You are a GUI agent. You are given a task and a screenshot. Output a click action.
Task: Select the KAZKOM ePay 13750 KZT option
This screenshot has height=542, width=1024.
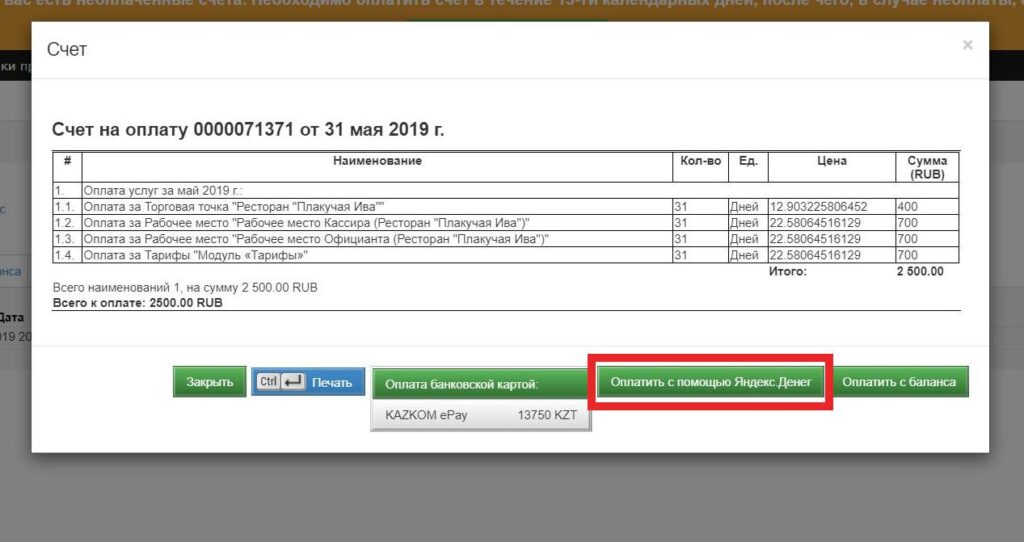[480, 415]
